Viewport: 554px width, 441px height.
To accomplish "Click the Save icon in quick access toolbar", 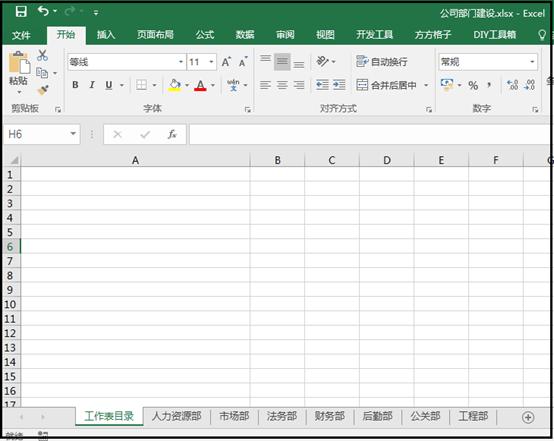I will [x=21, y=12].
